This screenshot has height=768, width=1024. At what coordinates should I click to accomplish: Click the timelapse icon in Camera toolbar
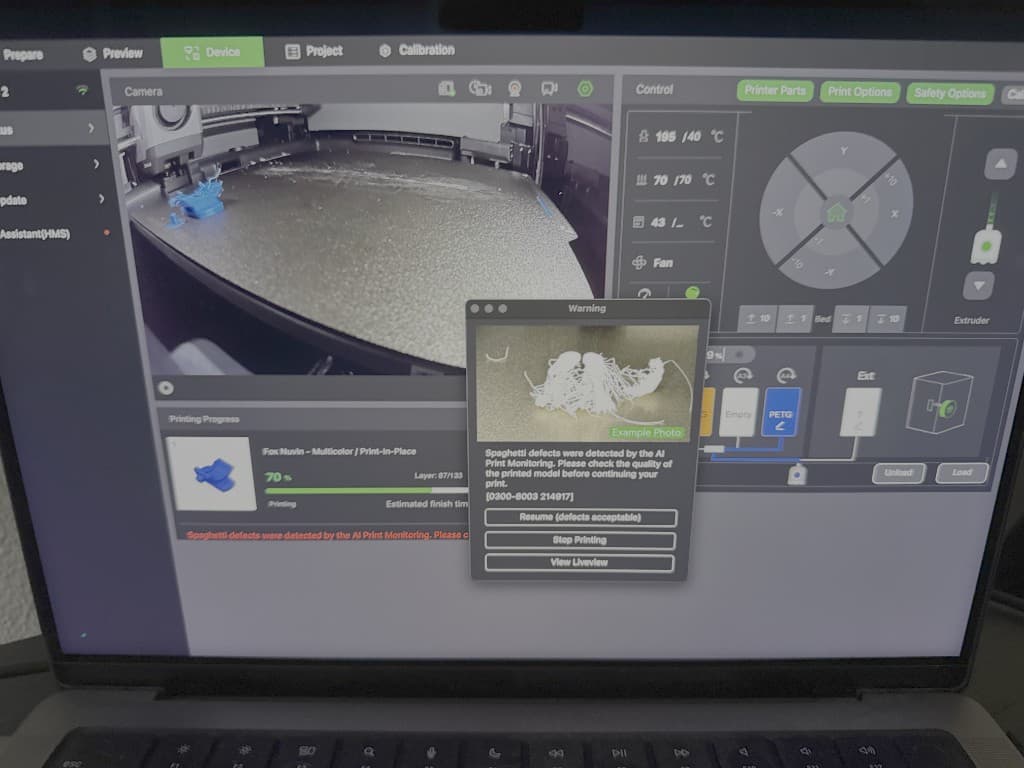point(480,88)
